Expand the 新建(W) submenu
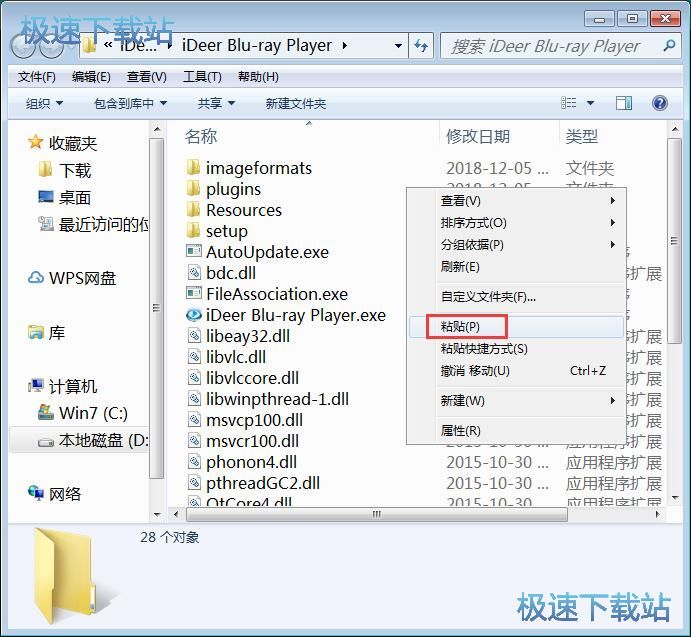Image resolution: width=691 pixels, height=637 pixels. point(516,400)
